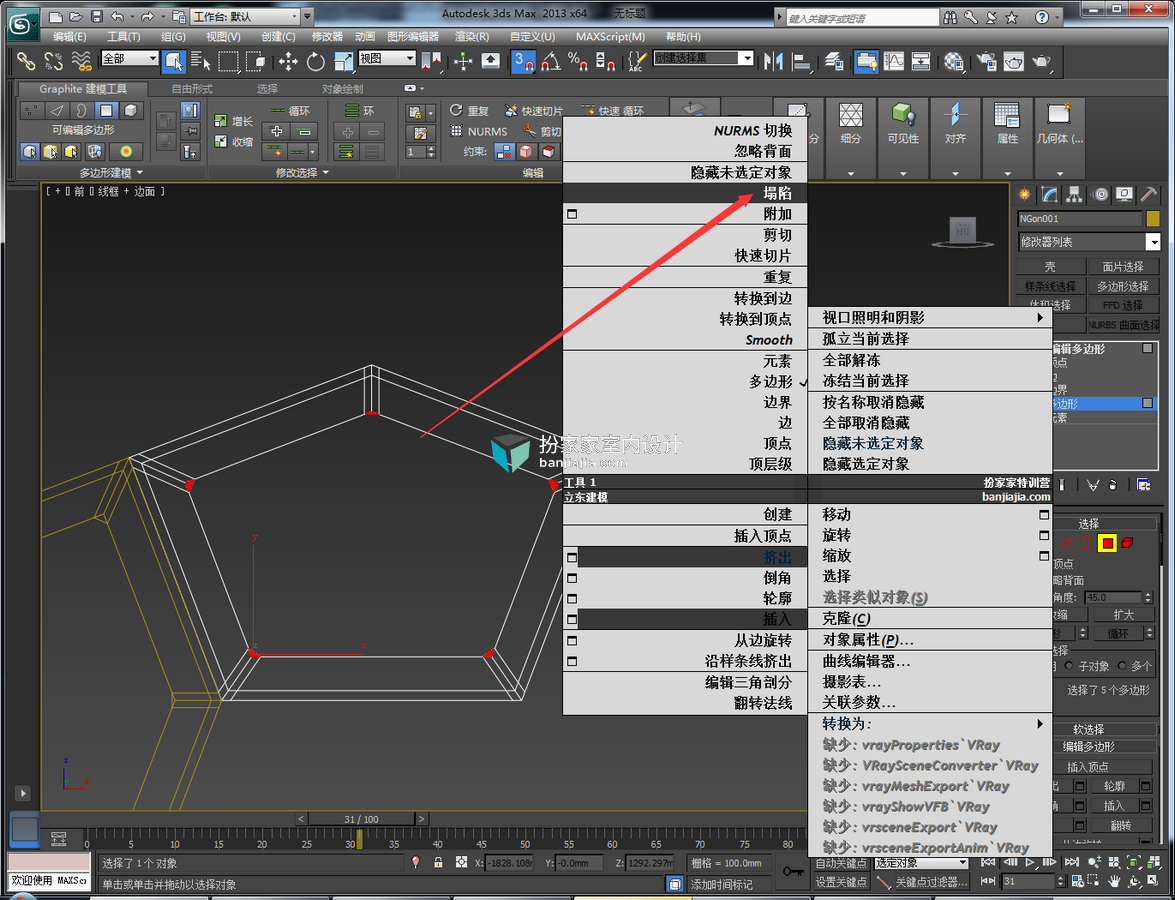
Task: Open settings box beside 轮廓
Action: (573, 600)
